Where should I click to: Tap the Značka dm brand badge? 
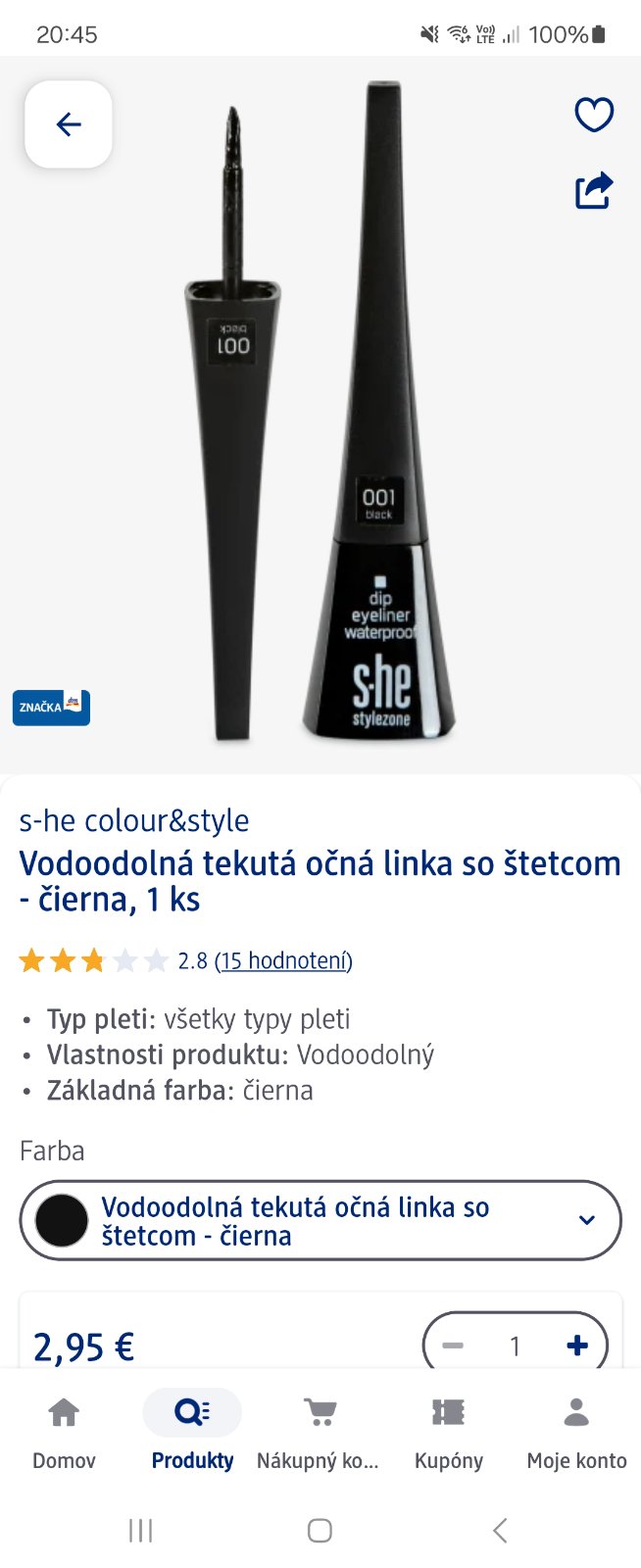click(x=51, y=708)
